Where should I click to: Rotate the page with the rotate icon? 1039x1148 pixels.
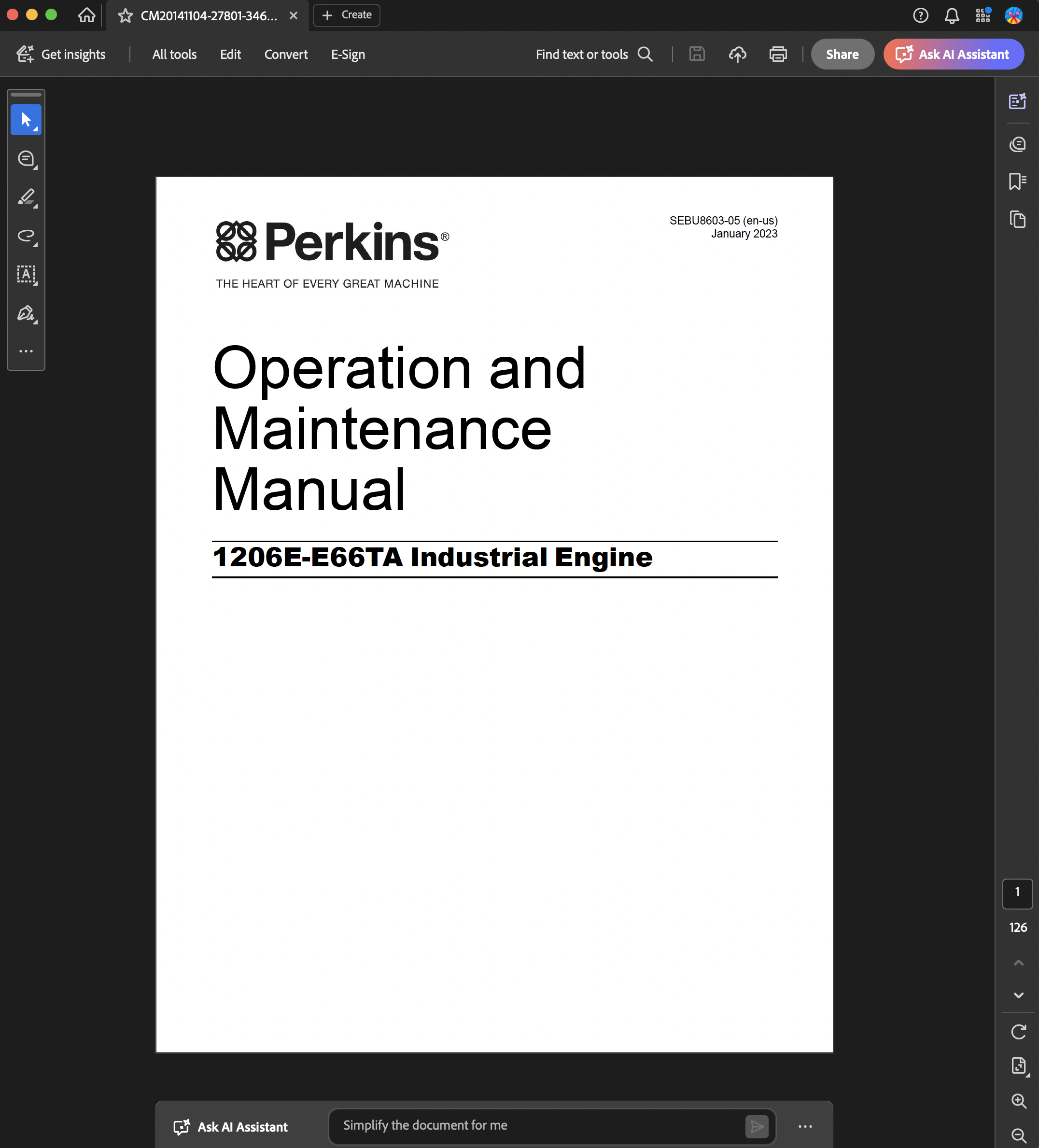tap(1018, 1032)
